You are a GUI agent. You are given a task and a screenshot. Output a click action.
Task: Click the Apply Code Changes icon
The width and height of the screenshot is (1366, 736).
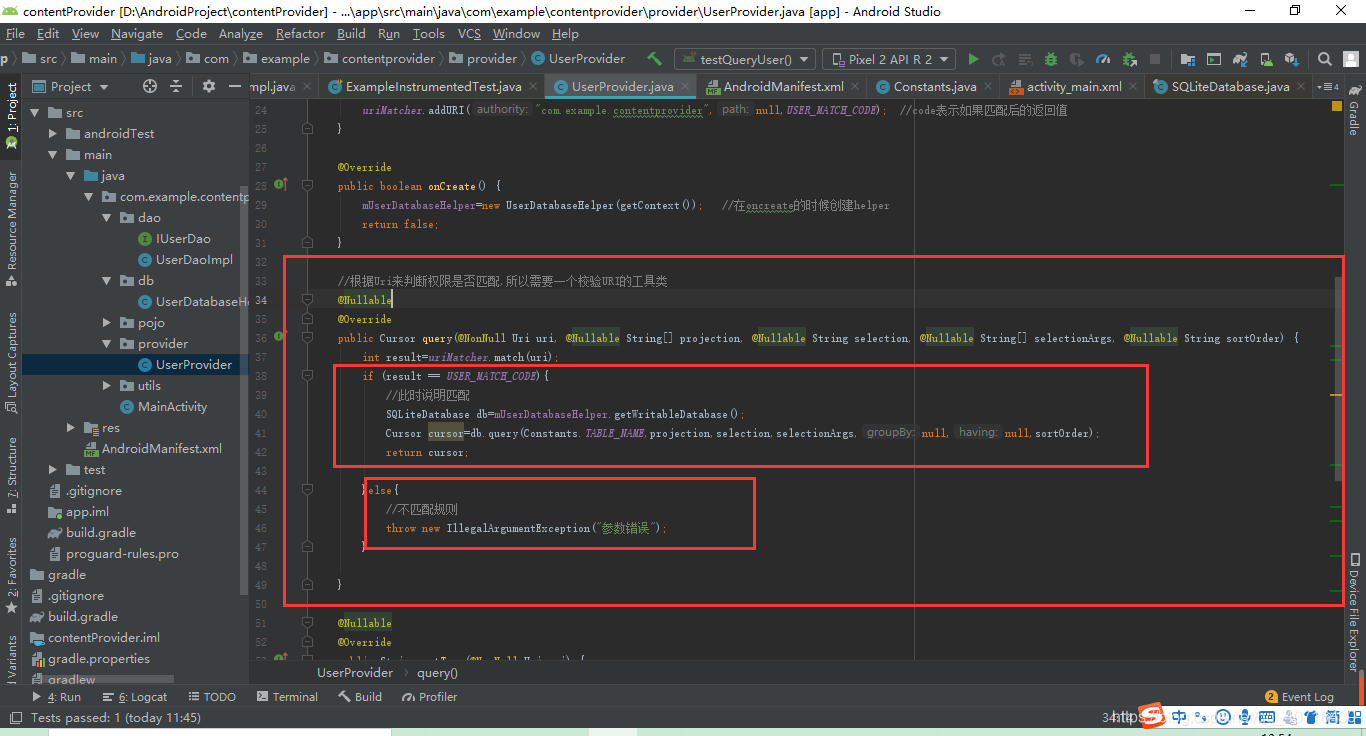click(x=1025, y=59)
